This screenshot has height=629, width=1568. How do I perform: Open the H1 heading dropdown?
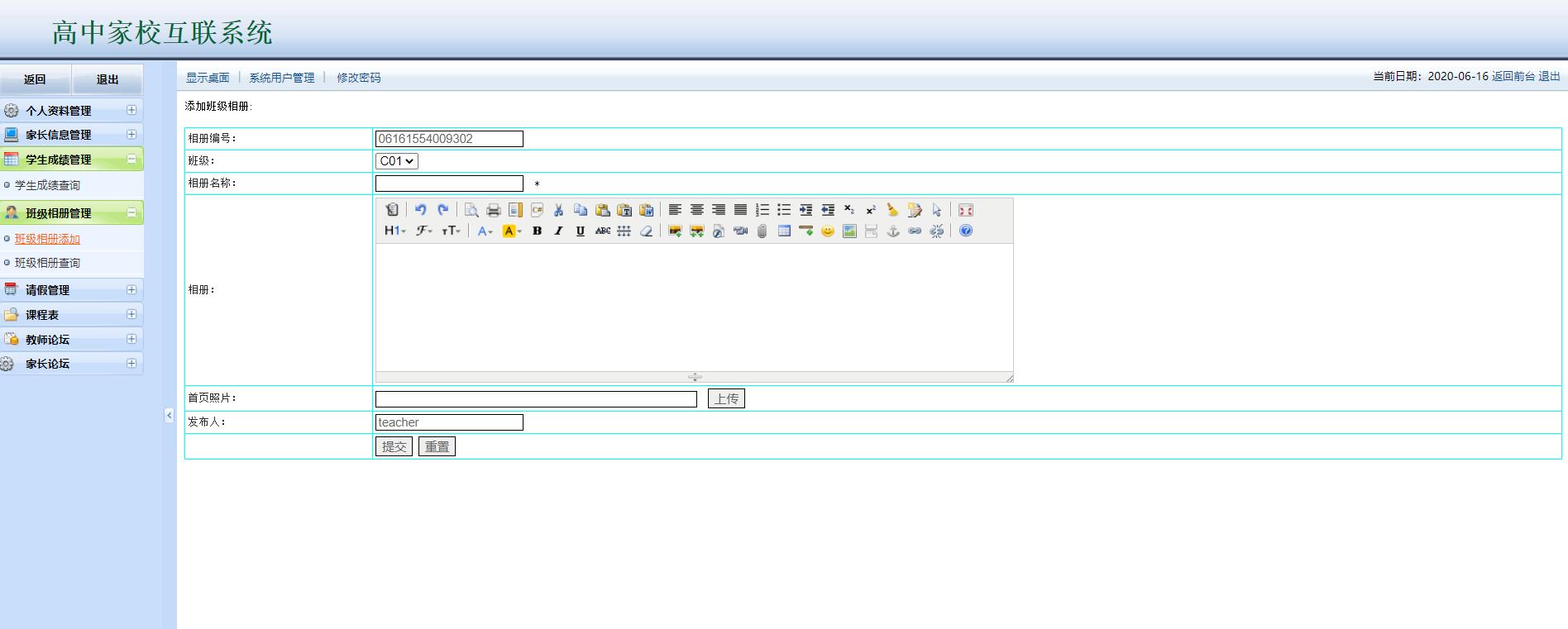tap(394, 231)
